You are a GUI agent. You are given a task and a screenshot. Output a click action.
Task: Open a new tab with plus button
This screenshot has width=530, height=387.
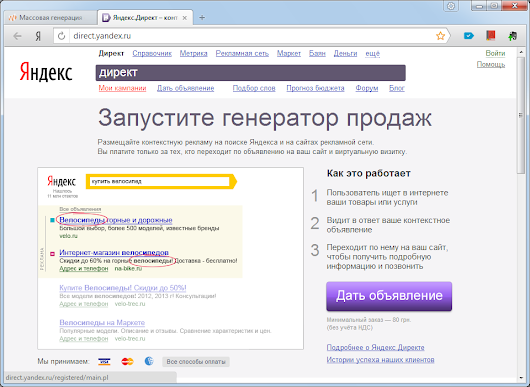[x=202, y=18]
